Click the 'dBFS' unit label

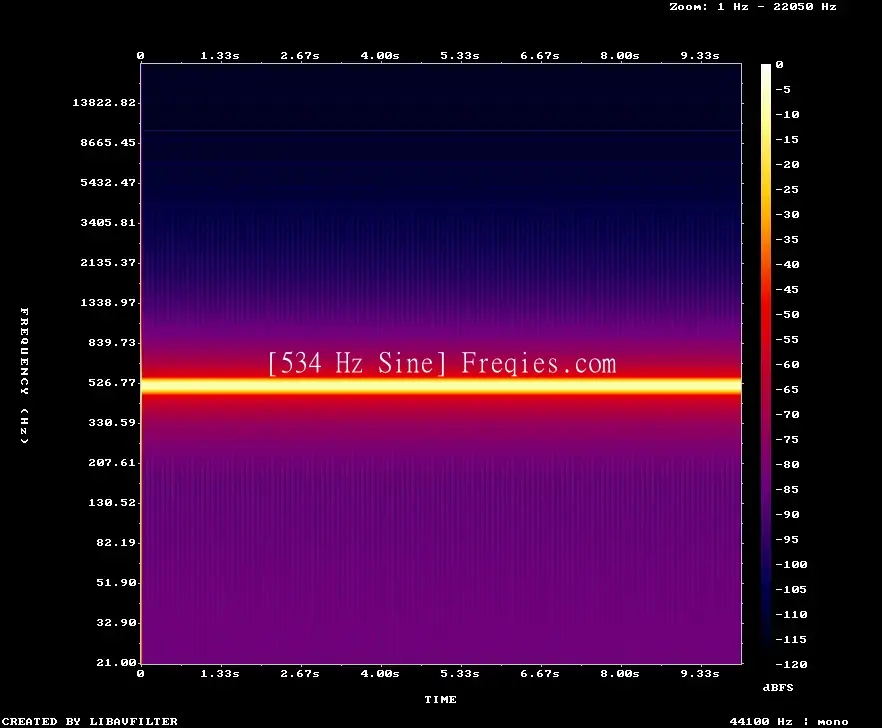(x=778, y=687)
